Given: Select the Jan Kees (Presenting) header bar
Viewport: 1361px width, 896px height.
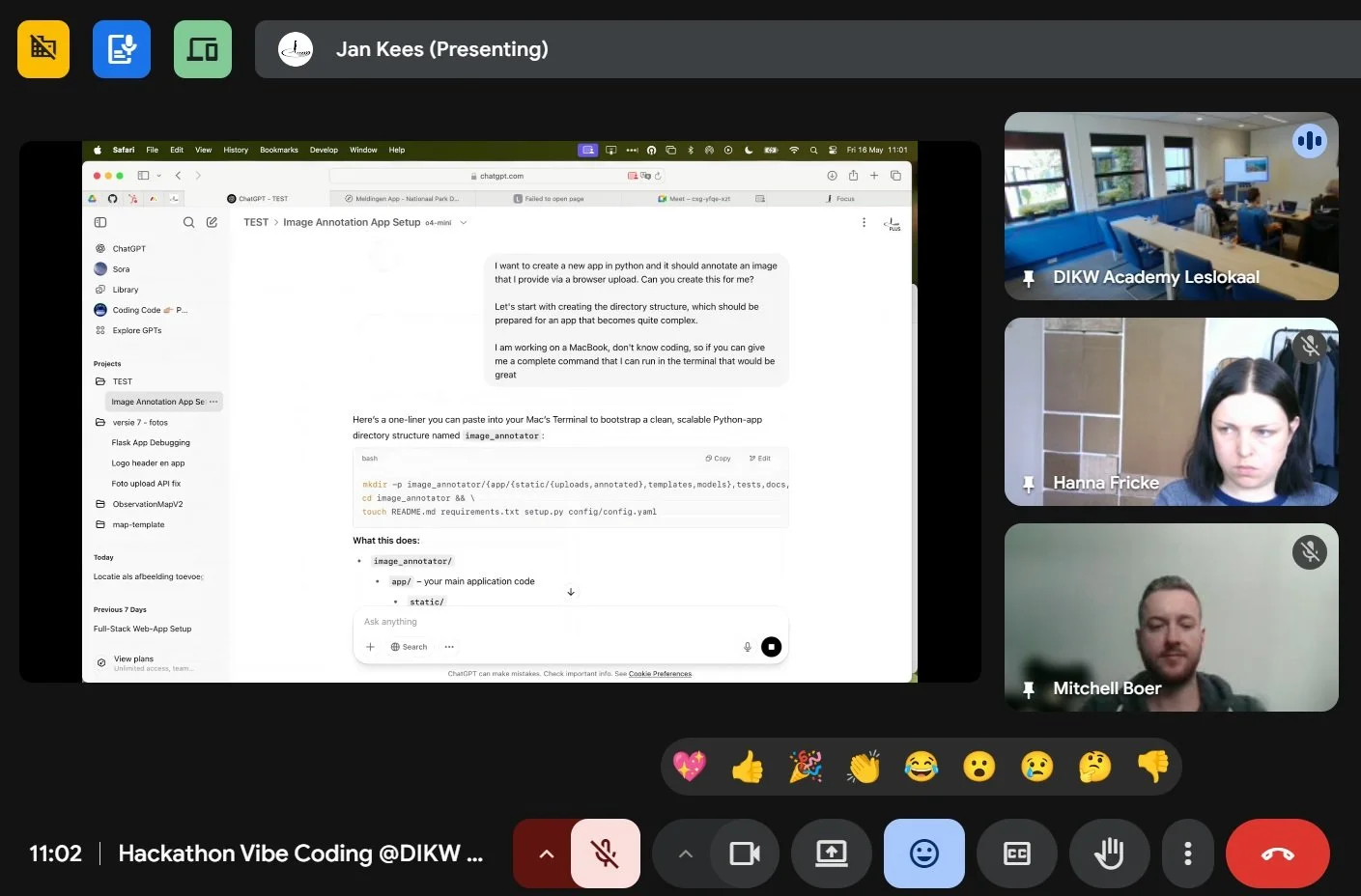Looking at the screenshot, I should 808,49.
